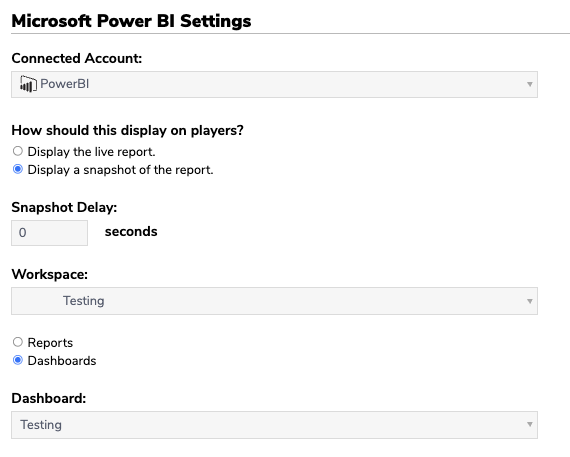The width and height of the screenshot is (570, 457).
Task: Click the Dashboards label text
Action: coord(62,361)
